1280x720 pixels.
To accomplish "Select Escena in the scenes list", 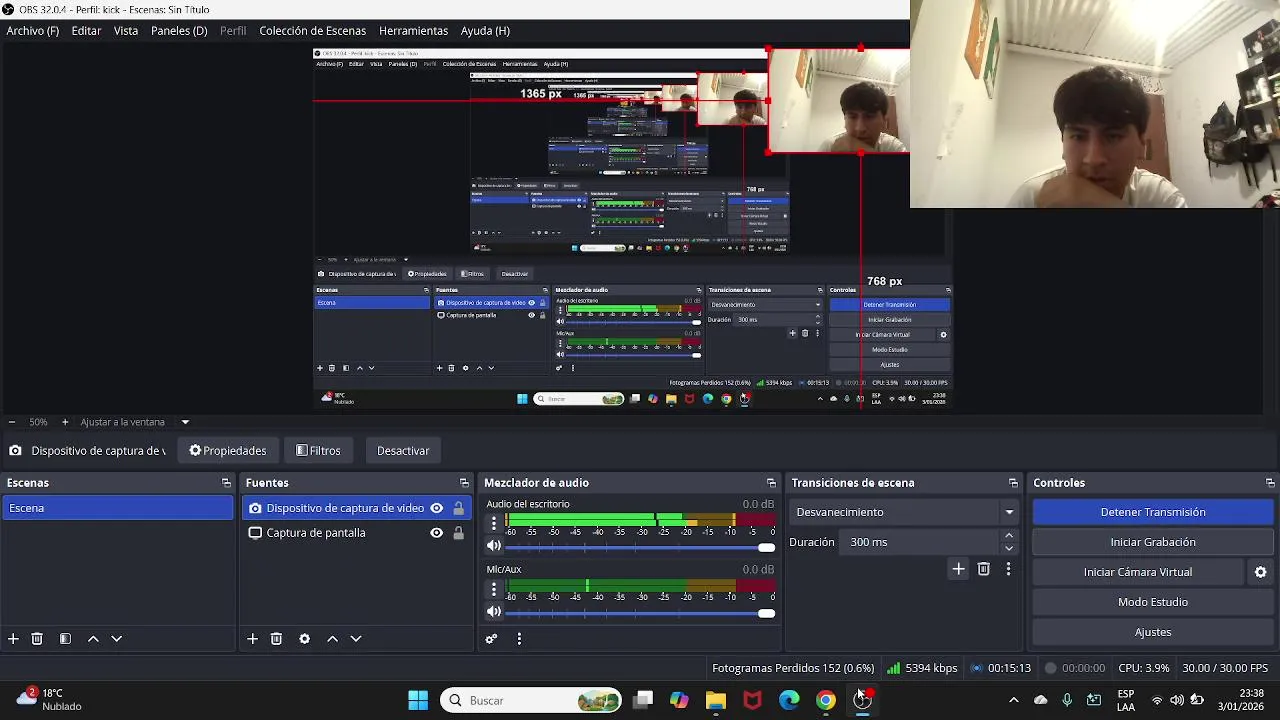I will tap(117, 508).
